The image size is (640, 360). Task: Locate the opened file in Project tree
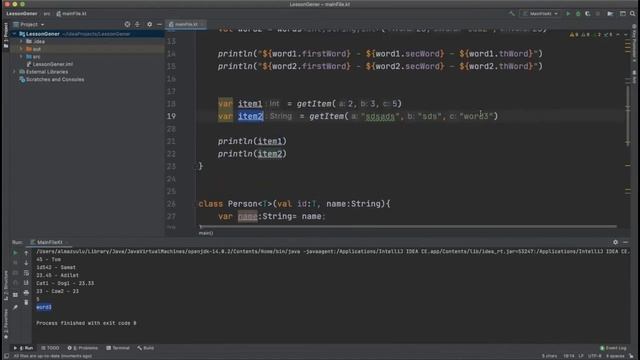click(x=127, y=24)
